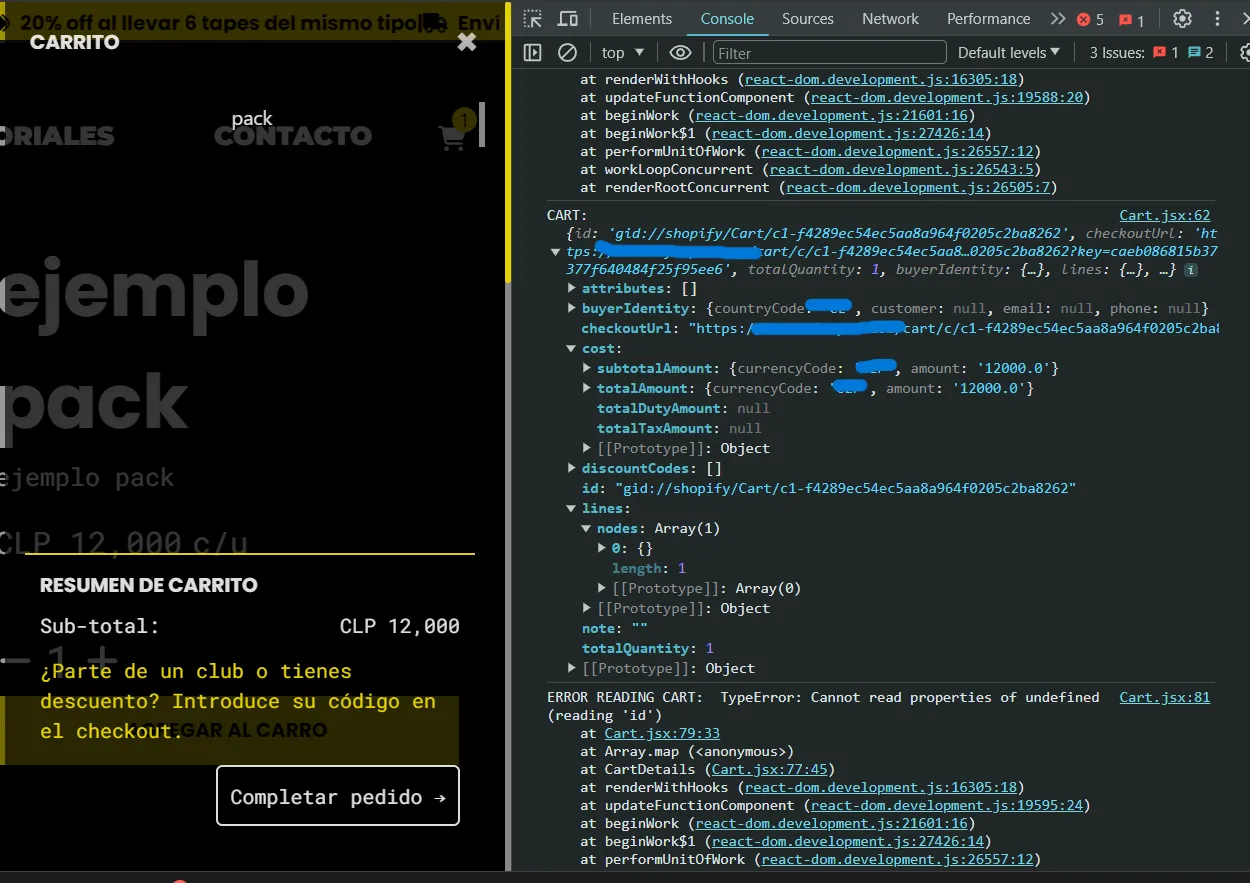Open the Cart.jsx:62 source link
The height and width of the screenshot is (883, 1250).
(x=1165, y=215)
